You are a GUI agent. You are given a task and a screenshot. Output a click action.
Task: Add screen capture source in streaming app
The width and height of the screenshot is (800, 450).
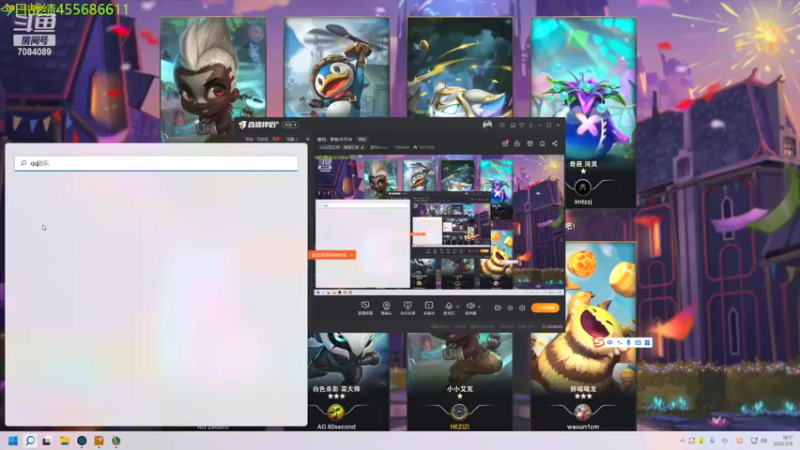click(365, 308)
